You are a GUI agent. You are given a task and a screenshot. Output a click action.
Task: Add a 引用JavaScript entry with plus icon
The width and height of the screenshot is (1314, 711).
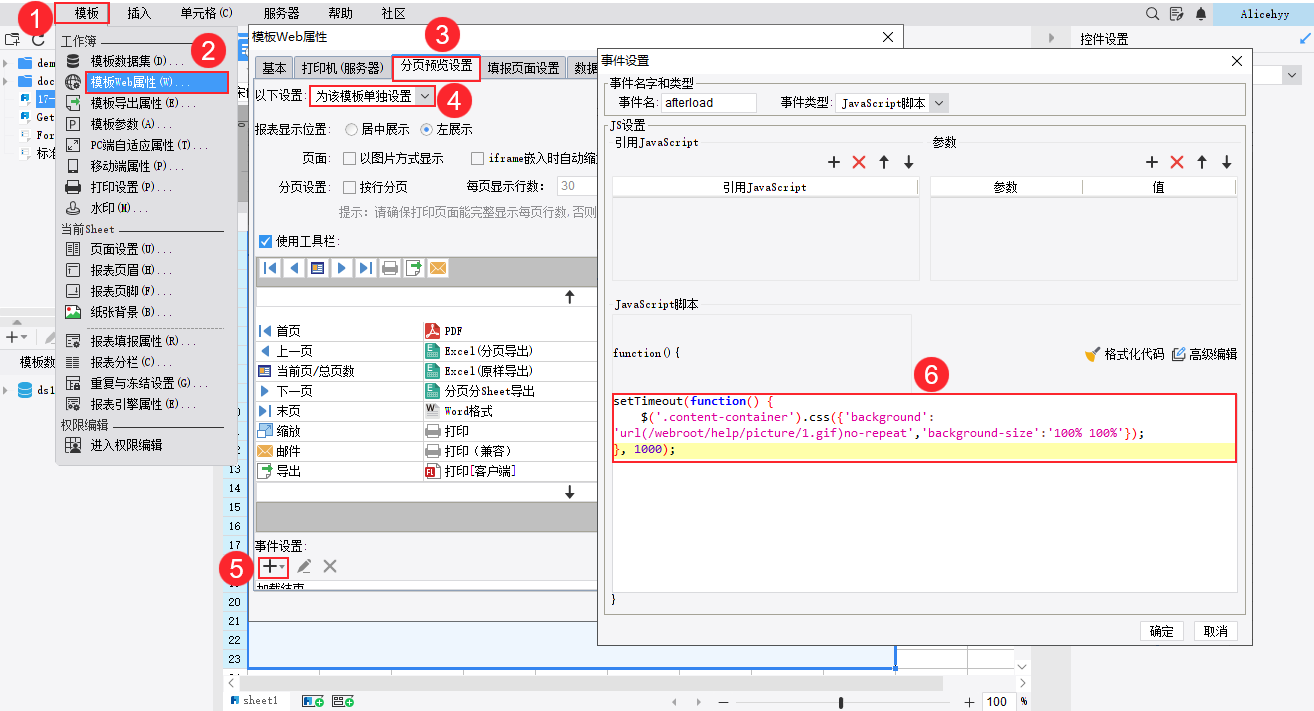pyautogui.click(x=834, y=162)
